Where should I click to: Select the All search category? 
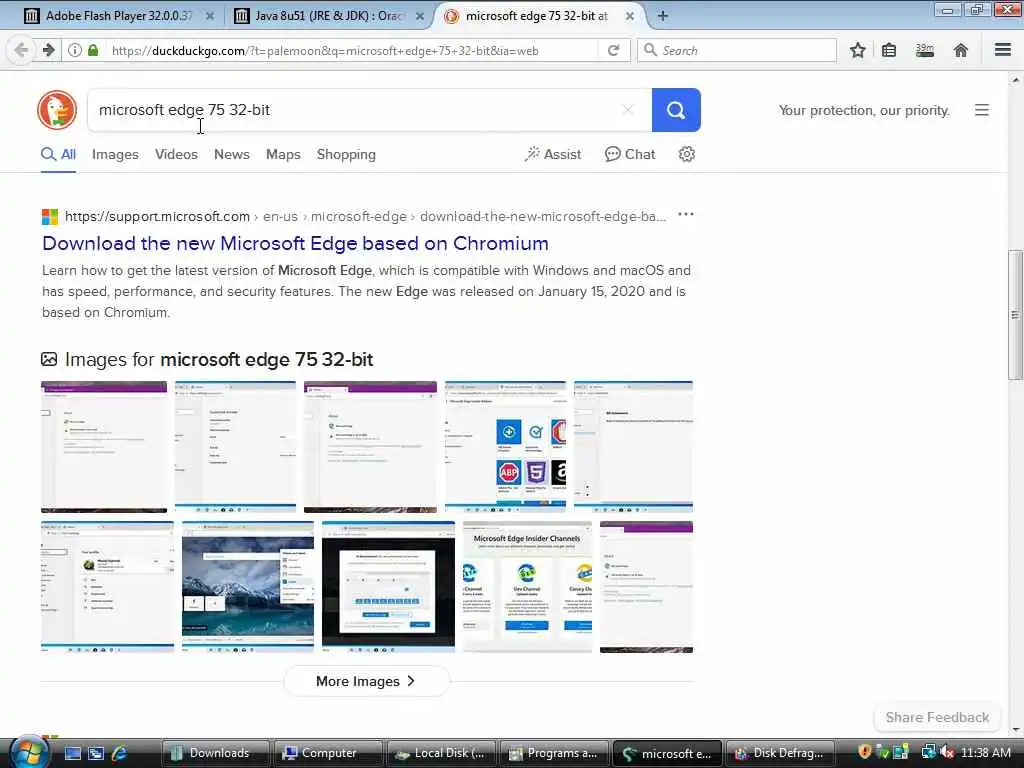point(59,154)
